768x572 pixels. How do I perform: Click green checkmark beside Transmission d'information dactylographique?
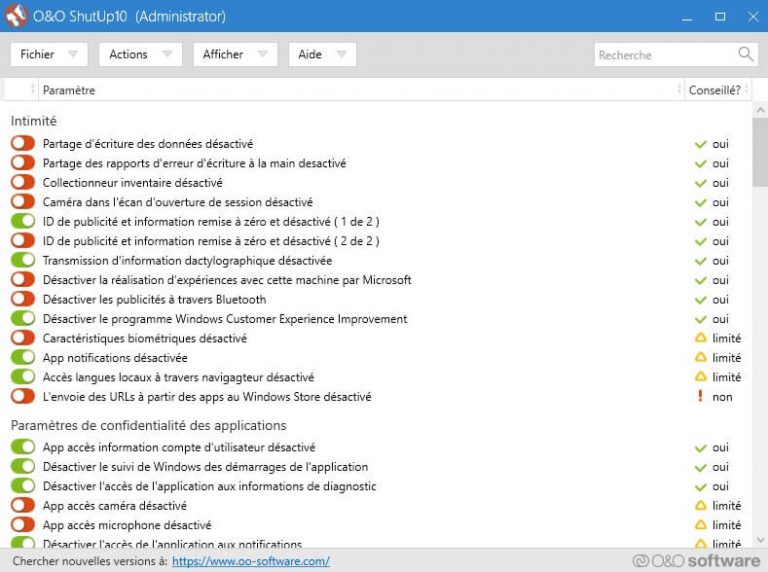[700, 261]
